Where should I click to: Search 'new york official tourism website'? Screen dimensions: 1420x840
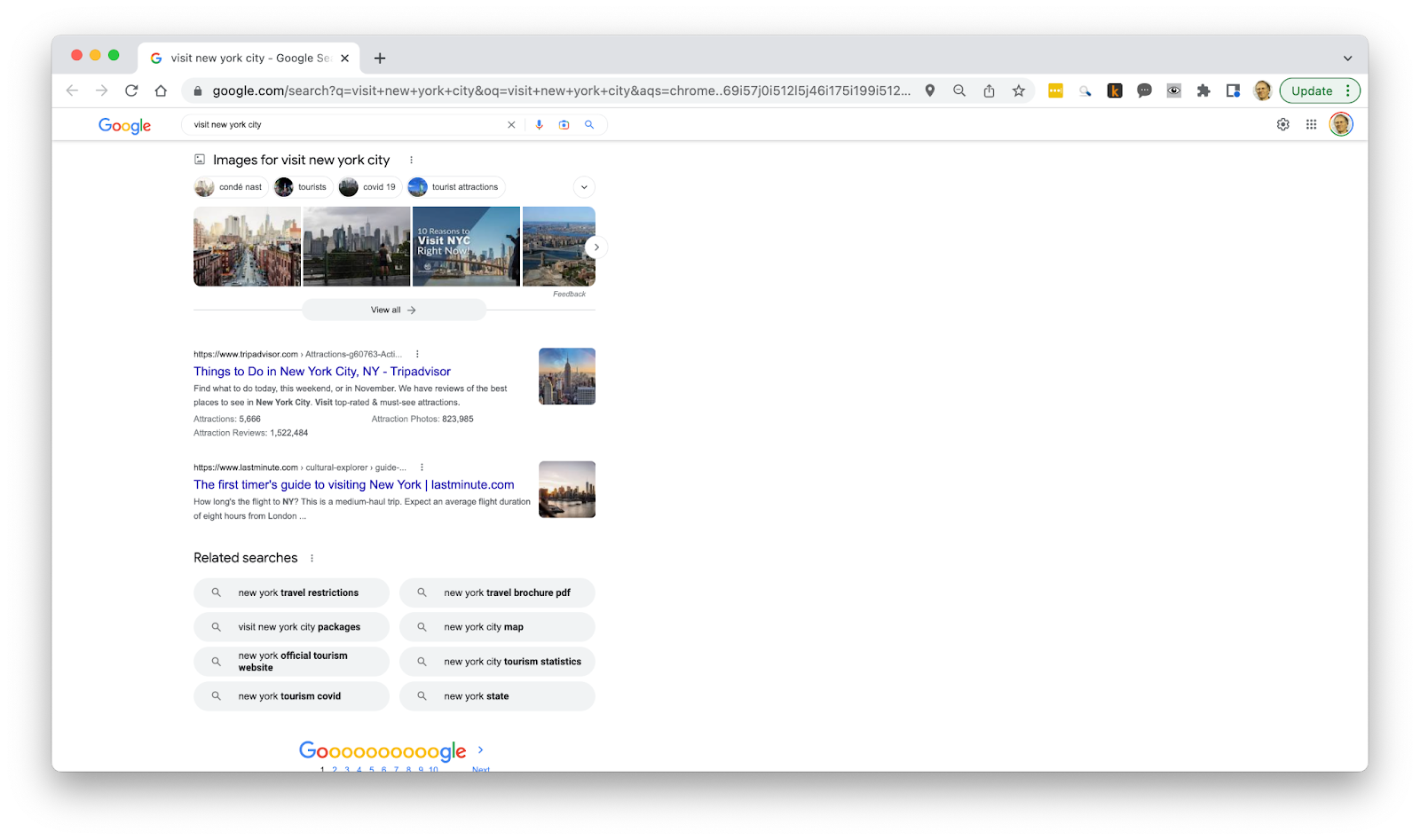point(291,662)
